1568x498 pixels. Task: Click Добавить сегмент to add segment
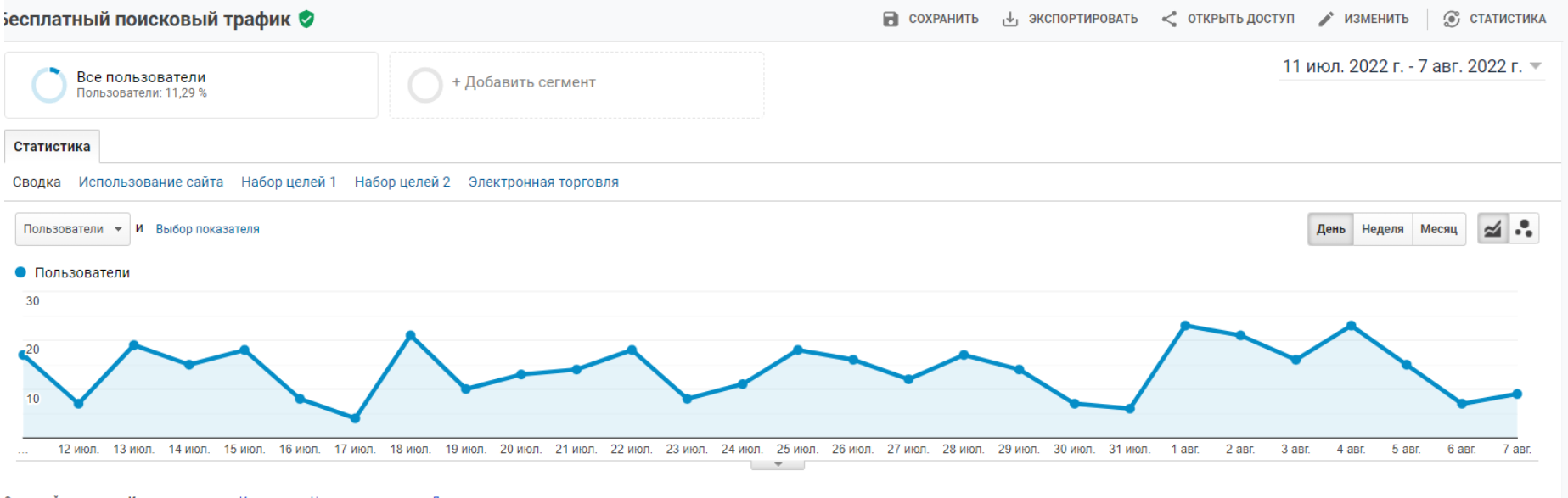pyautogui.click(x=523, y=83)
